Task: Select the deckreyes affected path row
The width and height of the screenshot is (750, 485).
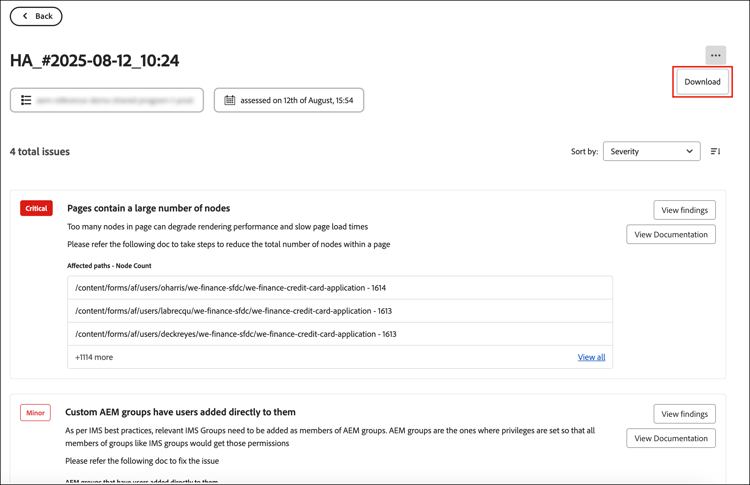Action: coord(340,334)
